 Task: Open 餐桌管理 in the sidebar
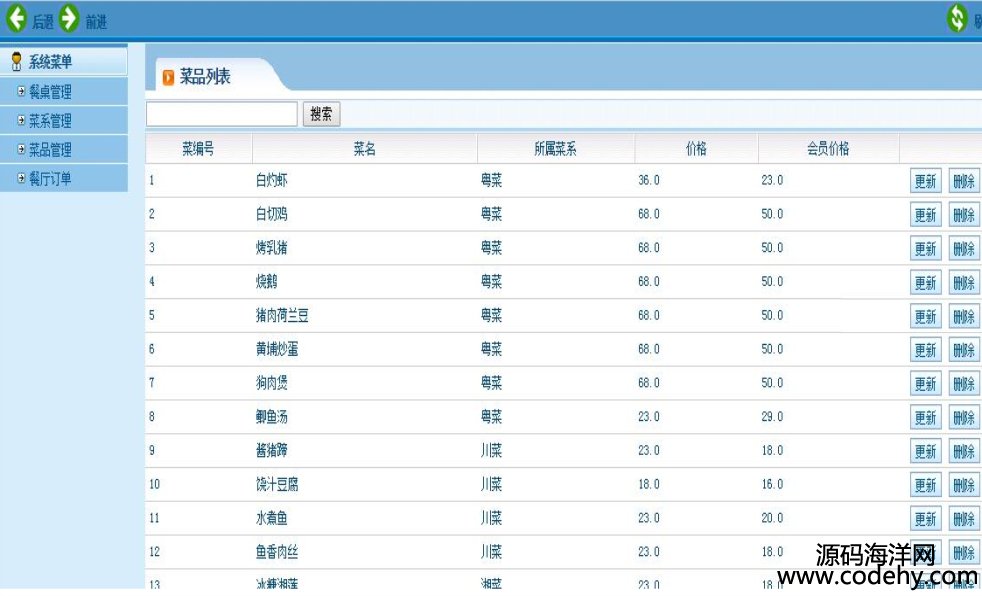50,92
